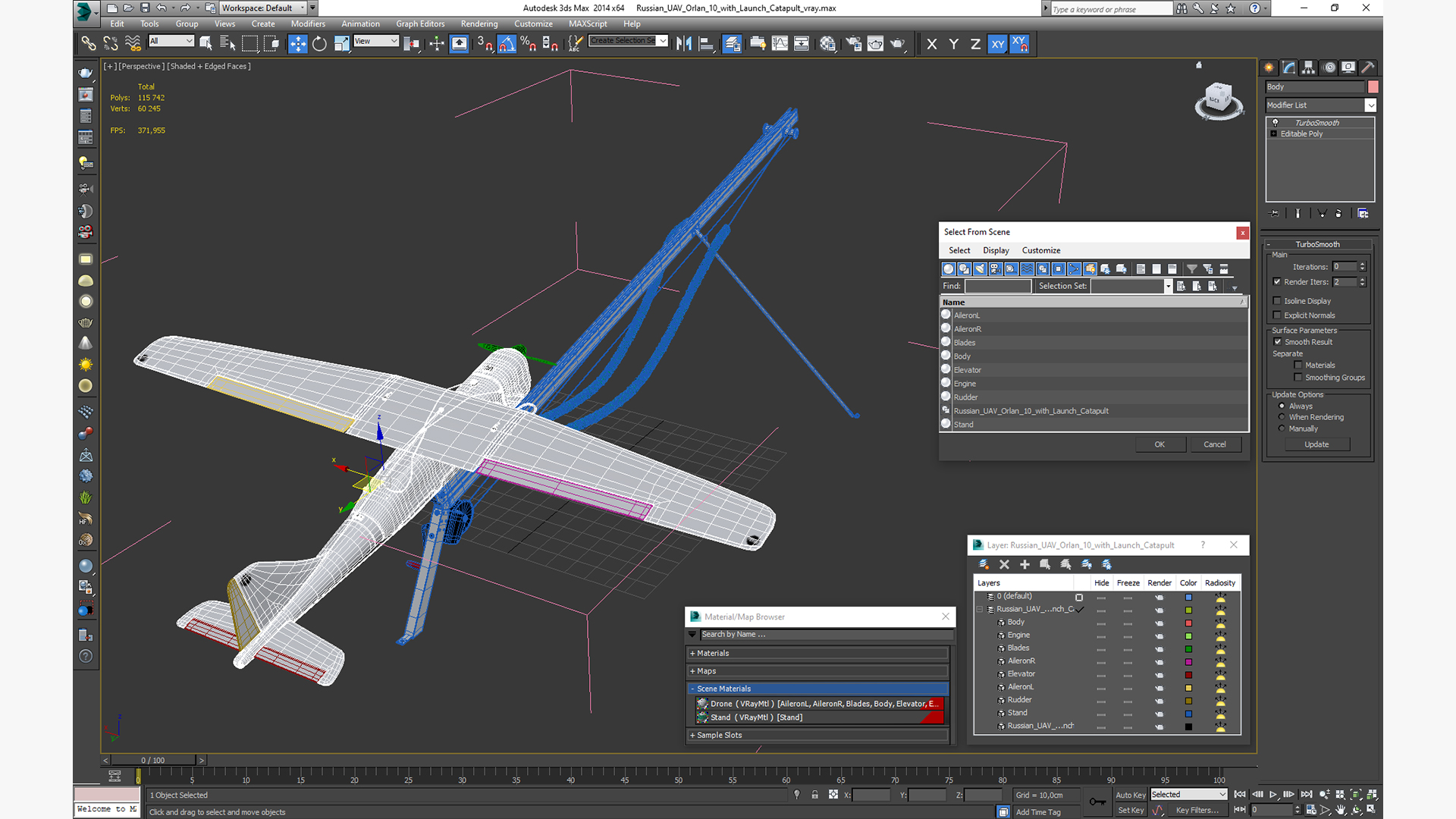The width and height of the screenshot is (1456, 819).
Task: Select the Manually update radio button
Action: click(x=1282, y=428)
